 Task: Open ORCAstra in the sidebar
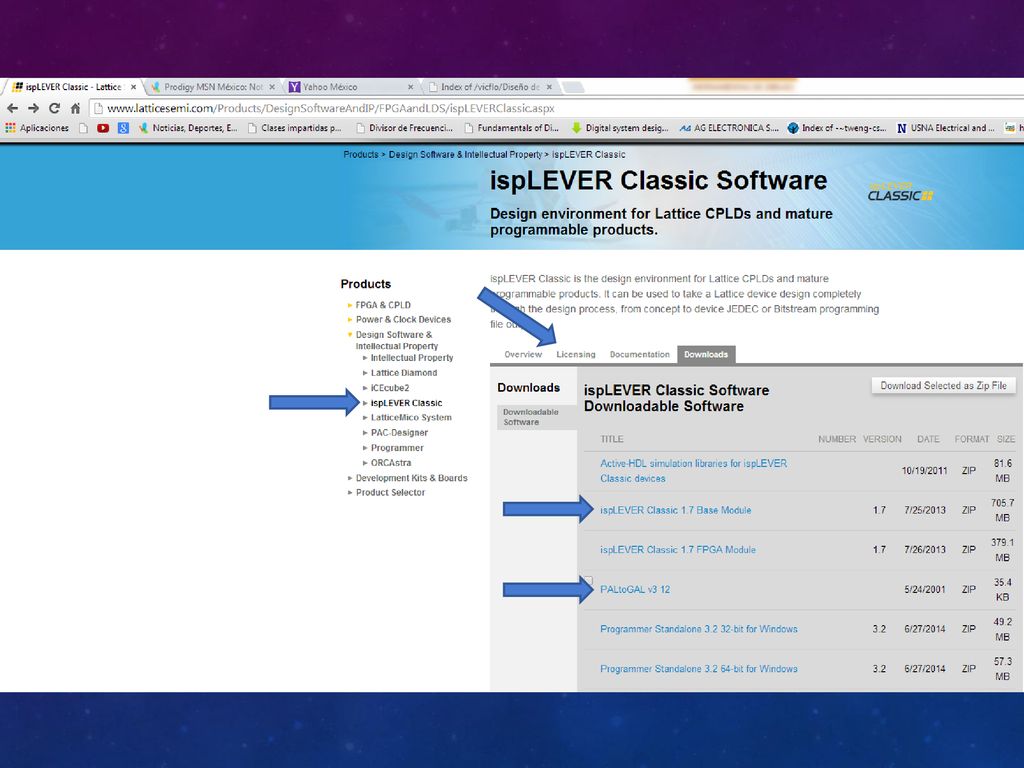[x=391, y=462]
